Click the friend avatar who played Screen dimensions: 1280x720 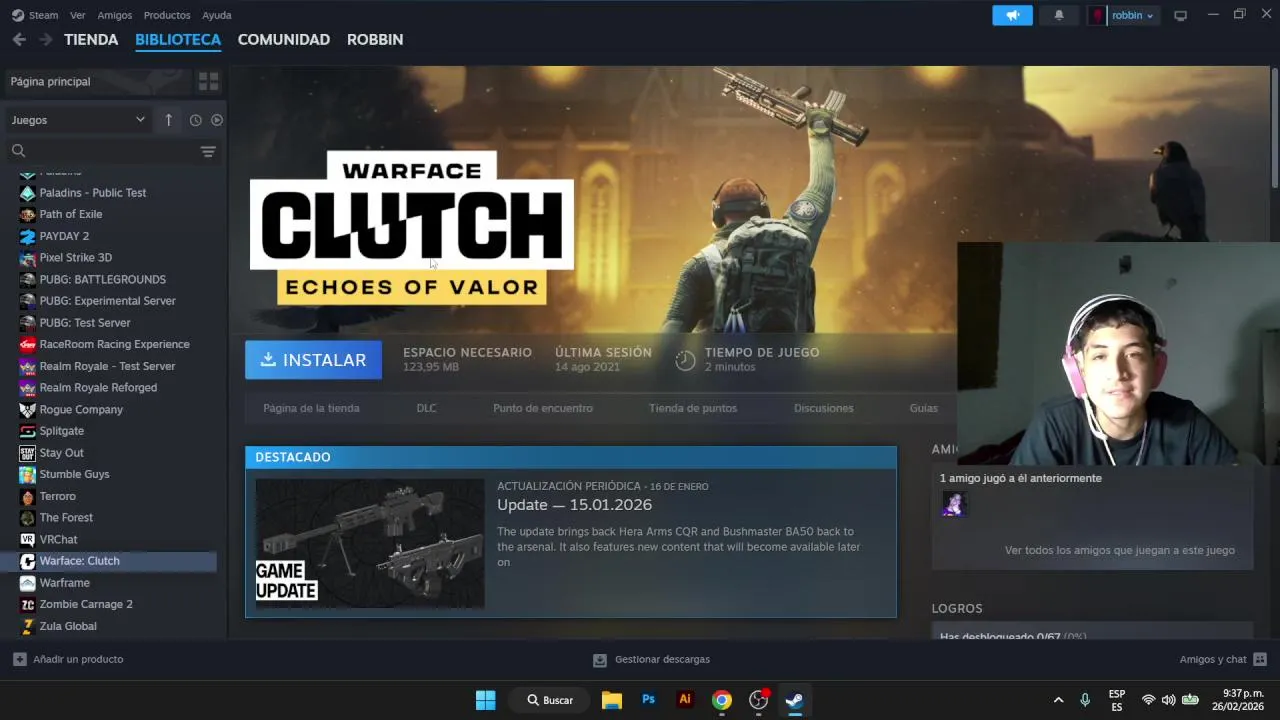click(x=953, y=504)
